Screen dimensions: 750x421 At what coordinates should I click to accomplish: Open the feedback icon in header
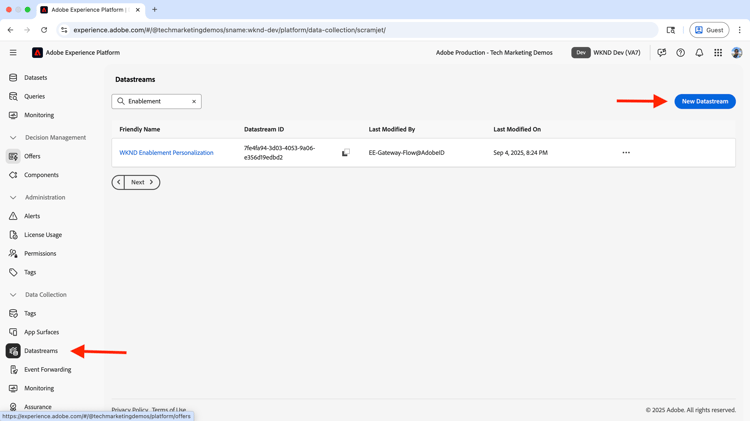pyautogui.click(x=662, y=53)
